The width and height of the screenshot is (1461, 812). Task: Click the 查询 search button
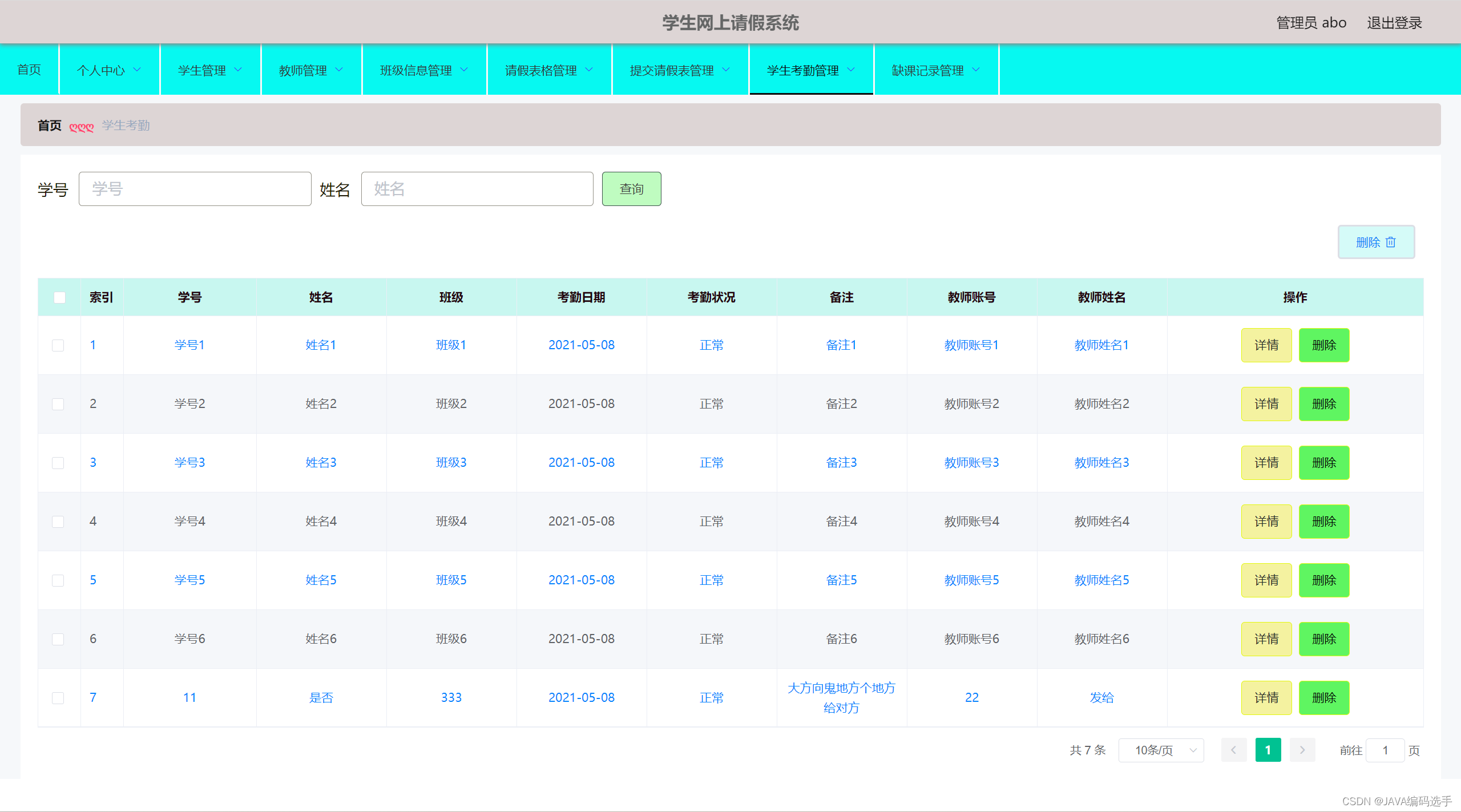tap(632, 189)
